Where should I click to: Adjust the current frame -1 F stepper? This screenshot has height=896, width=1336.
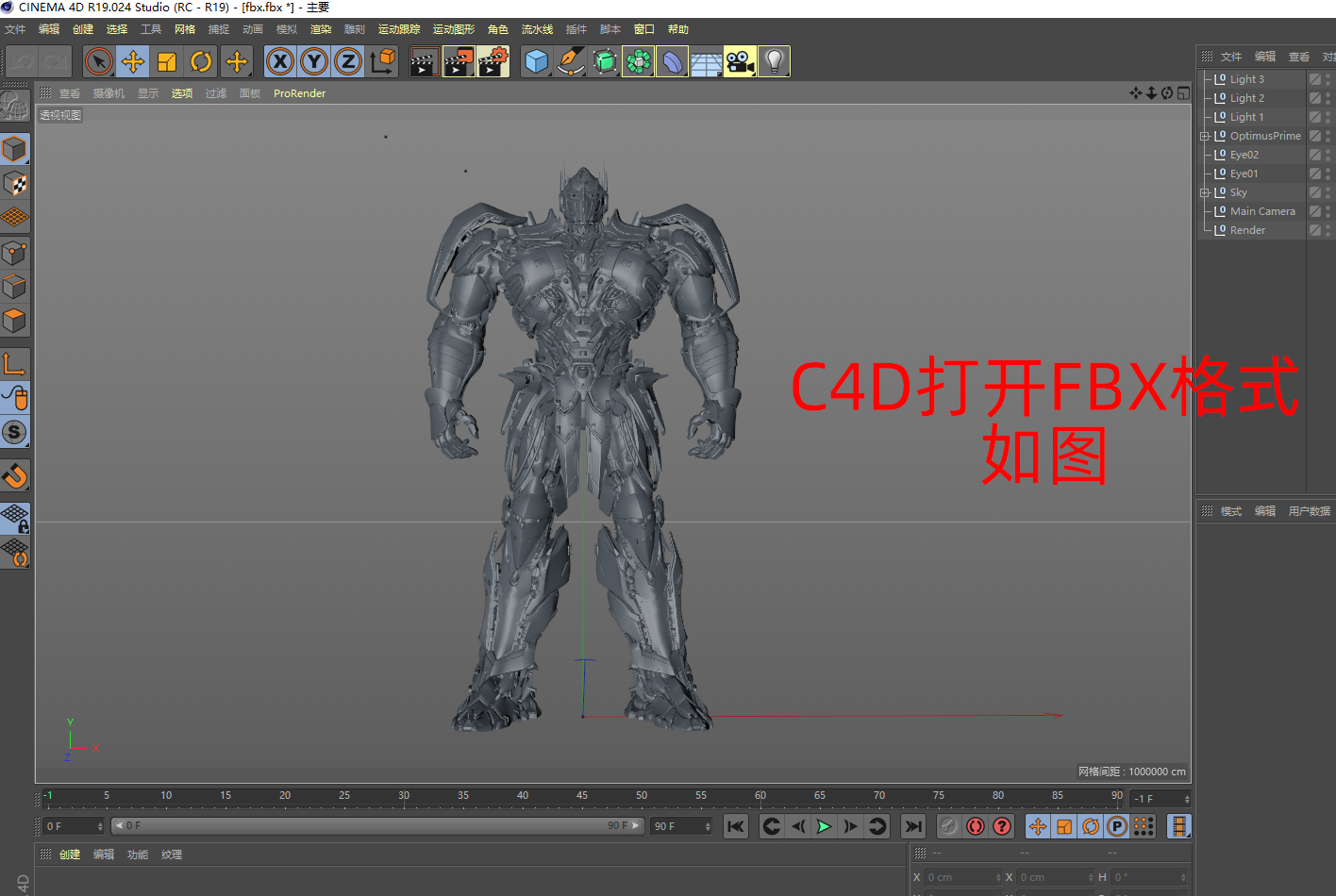tap(1187, 799)
